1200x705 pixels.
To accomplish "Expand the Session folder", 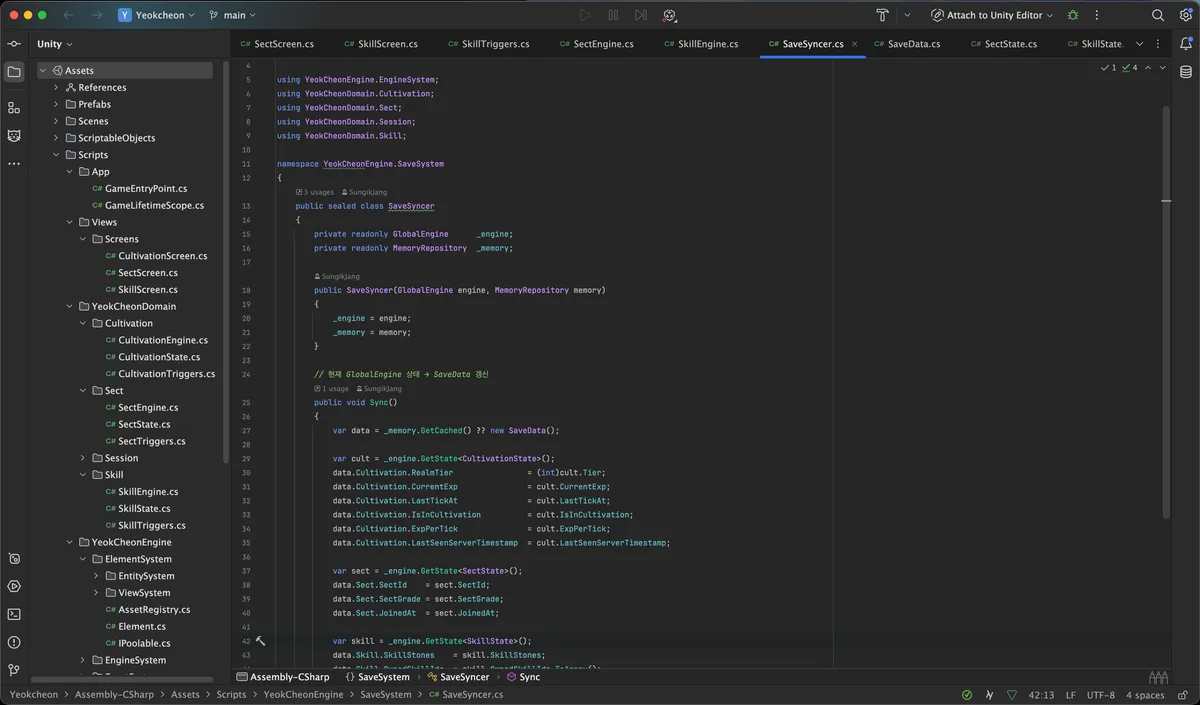I will click(84, 458).
